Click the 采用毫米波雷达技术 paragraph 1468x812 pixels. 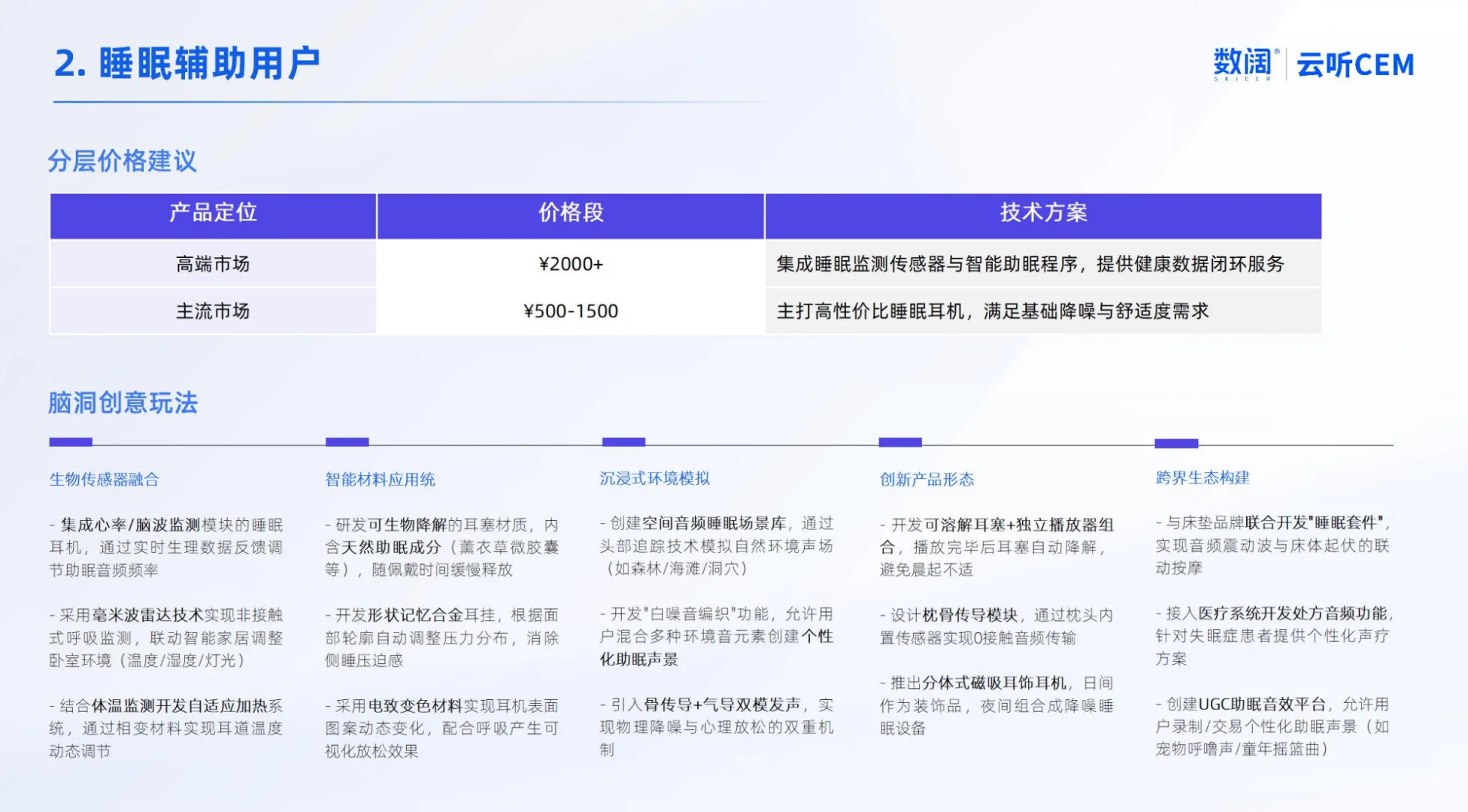pos(166,638)
